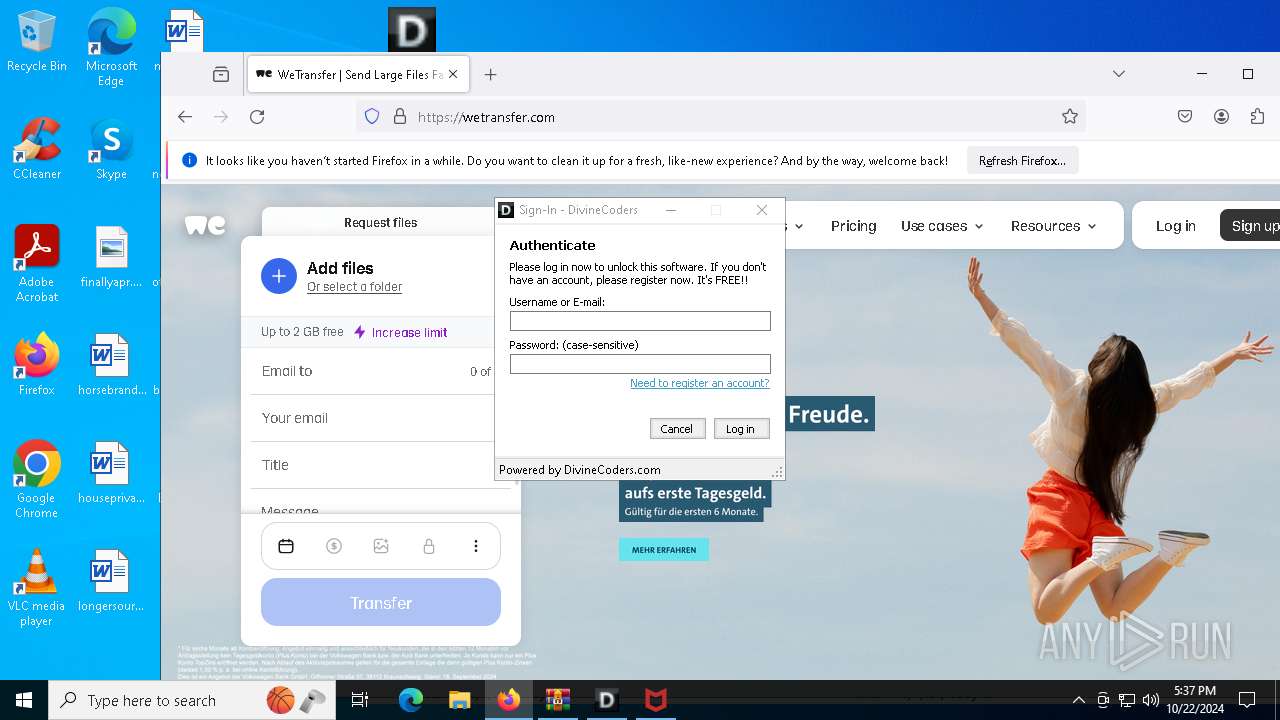Launch Microsoft Edge desktop shortcut
Screen dimensions: 1280x720
point(111,46)
